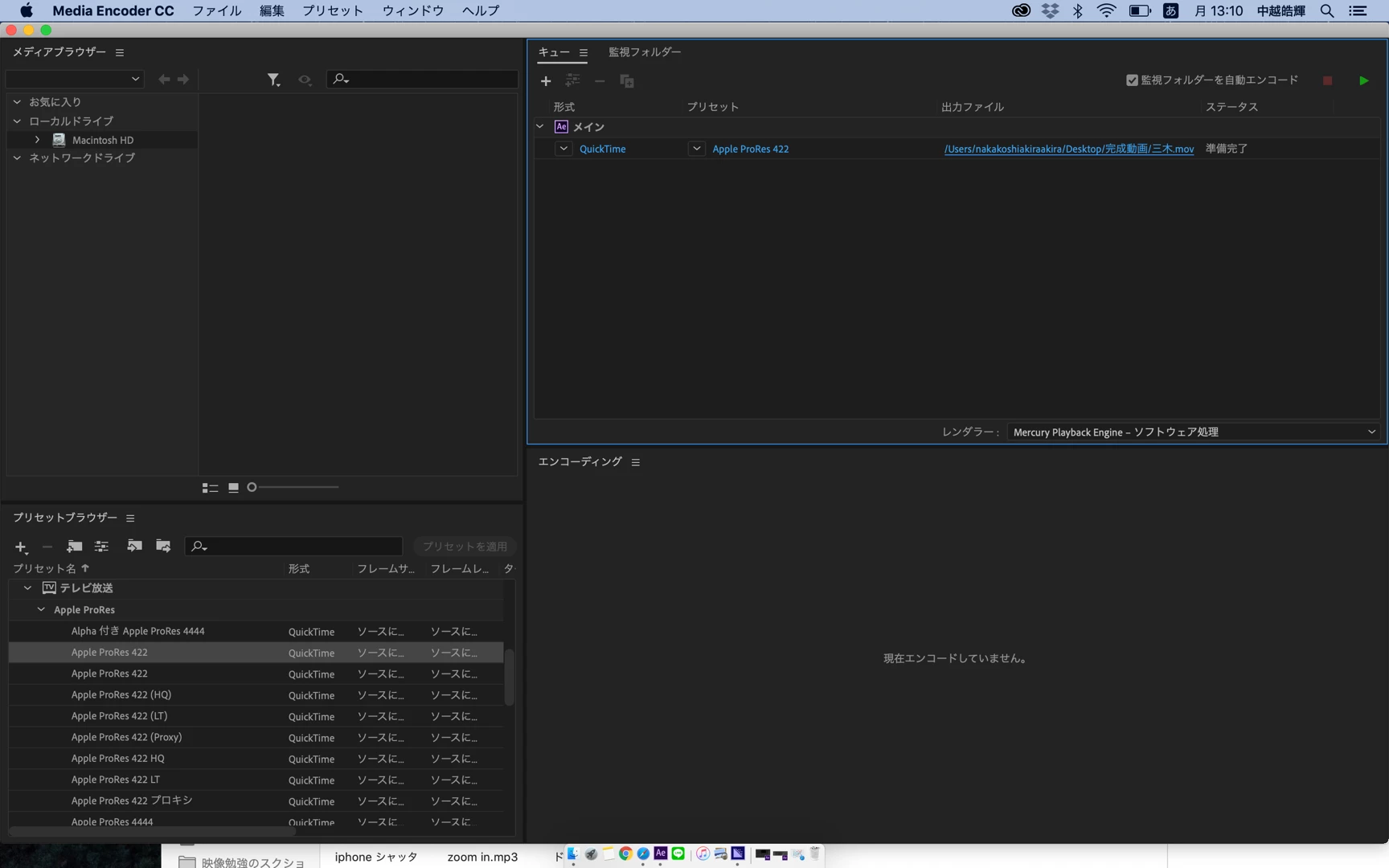Open the ヘルプ menu

pyautogui.click(x=481, y=10)
